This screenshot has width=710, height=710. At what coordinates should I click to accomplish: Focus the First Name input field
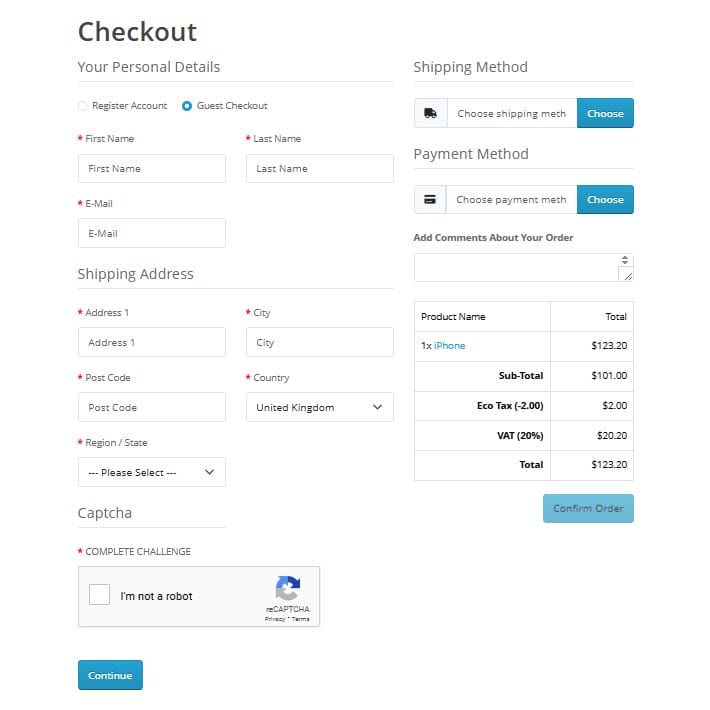coord(152,168)
